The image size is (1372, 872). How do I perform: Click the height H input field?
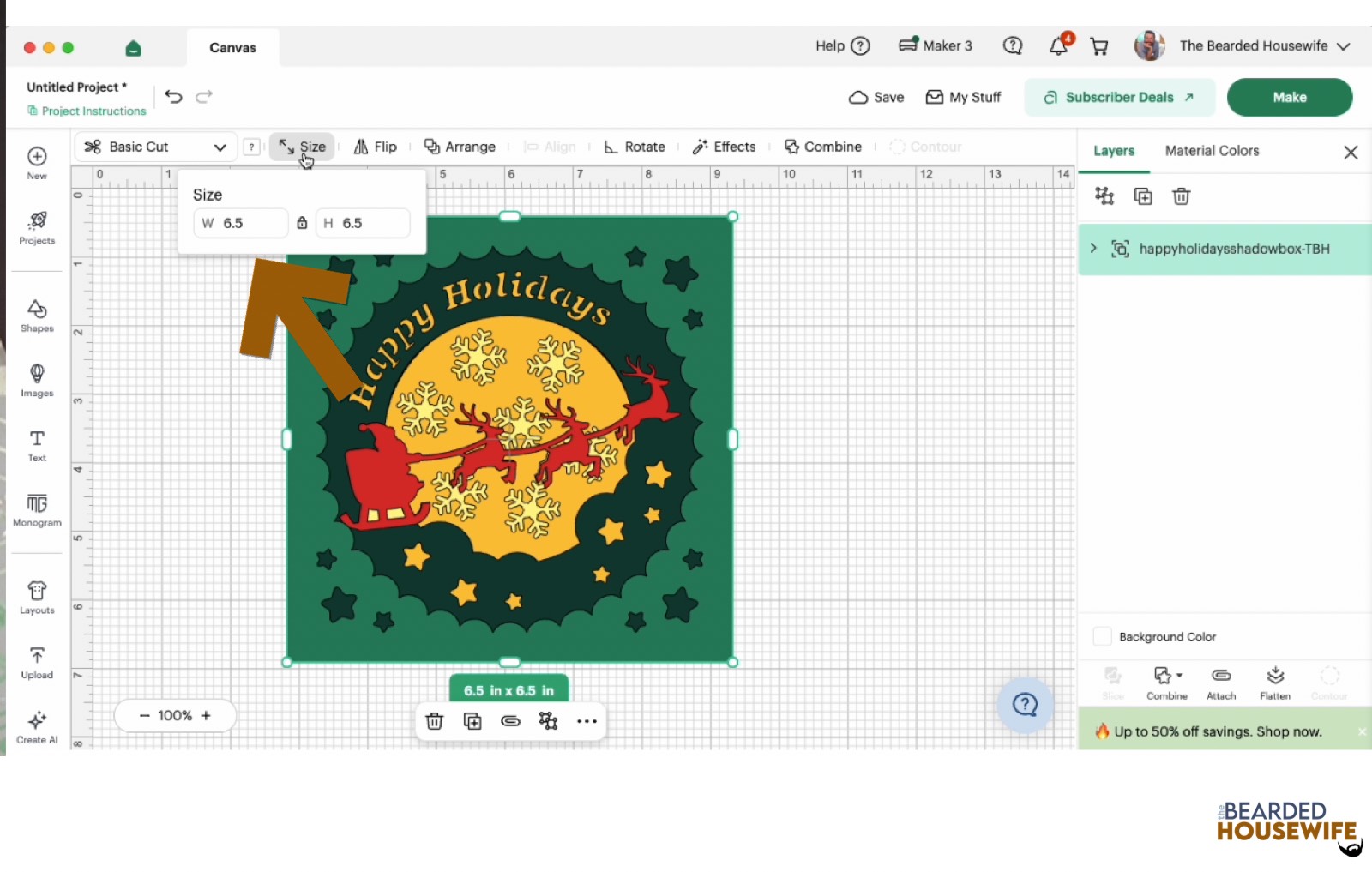coord(363,223)
